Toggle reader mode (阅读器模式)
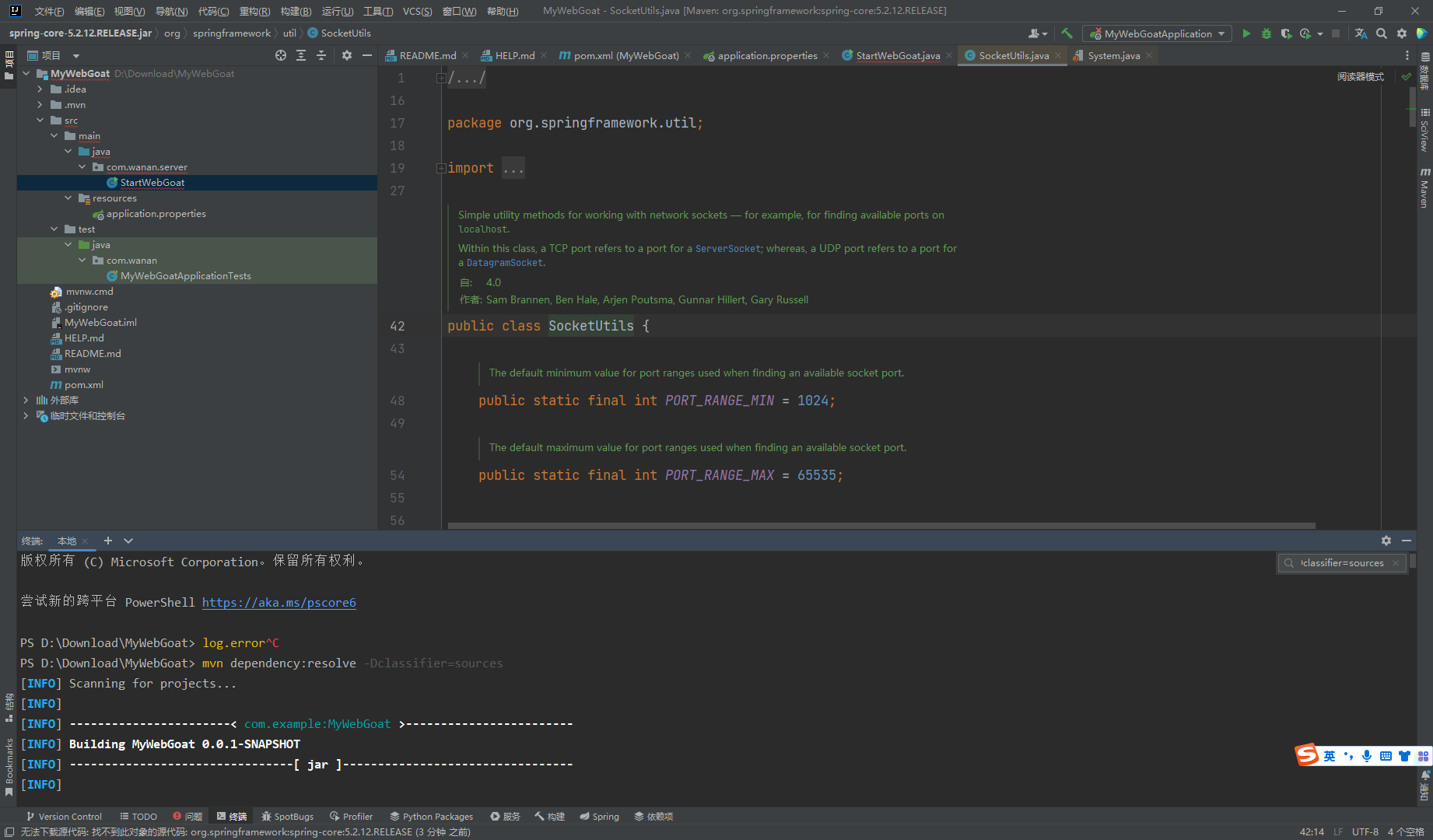1433x840 pixels. [1360, 77]
